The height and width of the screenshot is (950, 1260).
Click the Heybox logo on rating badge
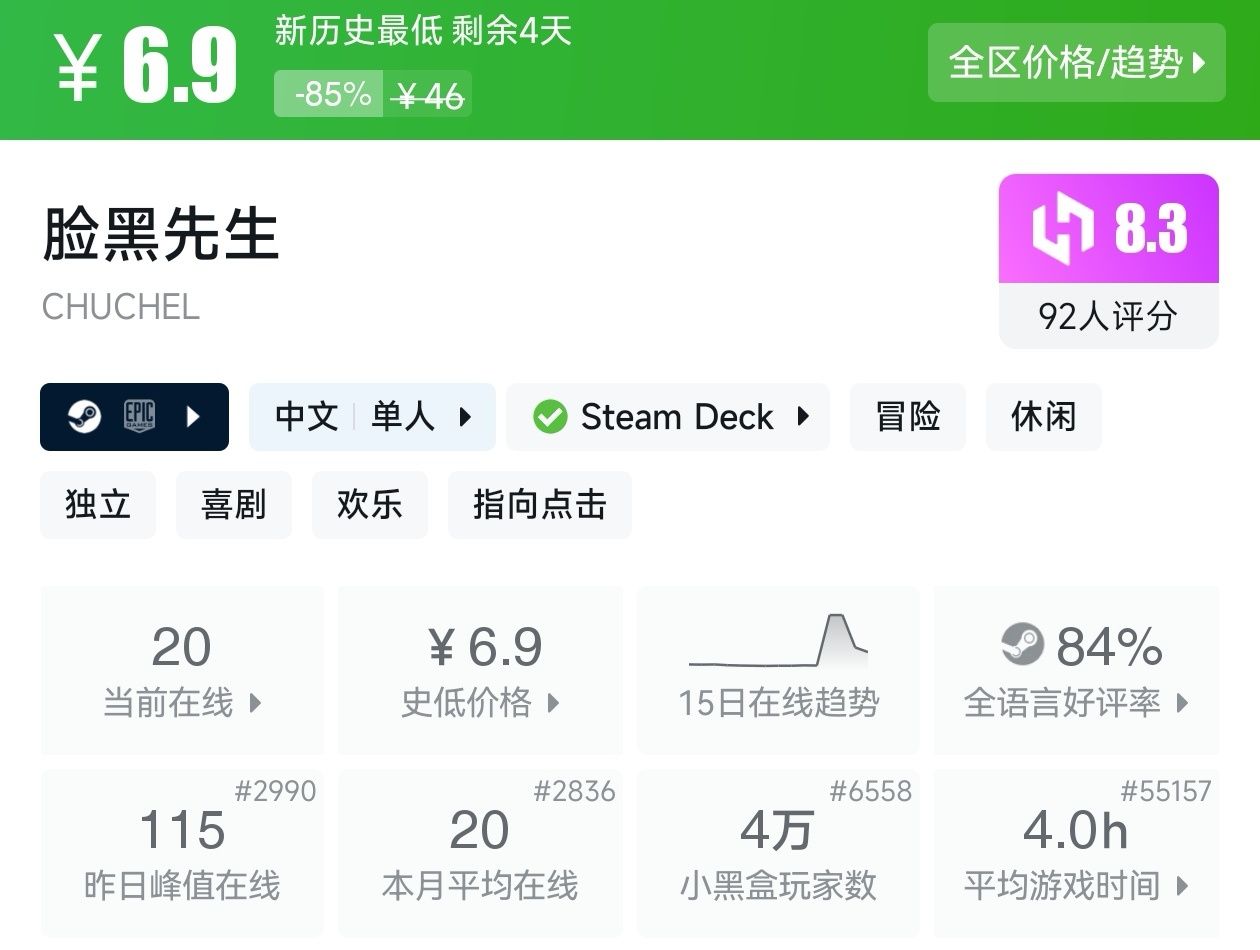click(1063, 230)
